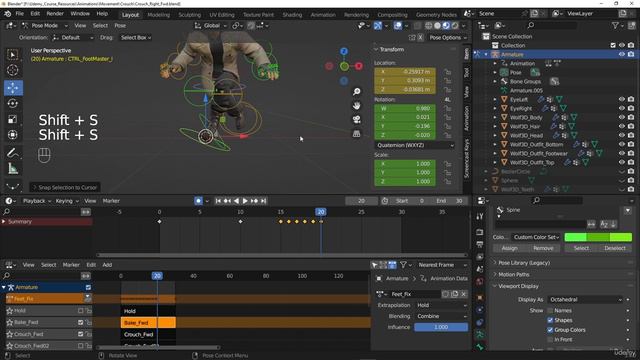
Task: Toggle Crouch_Fwd track mute checkbox
Action: click(80, 334)
